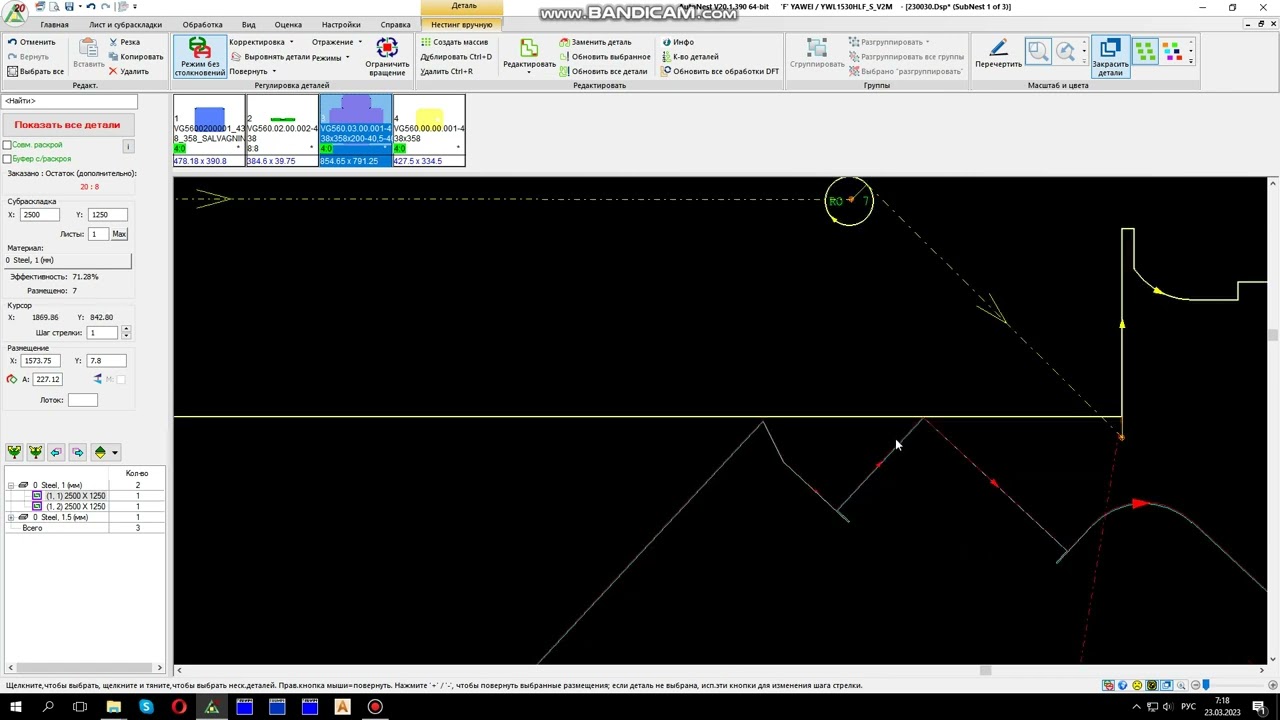
Task: Click the Max sheets button
Action: coord(119,234)
